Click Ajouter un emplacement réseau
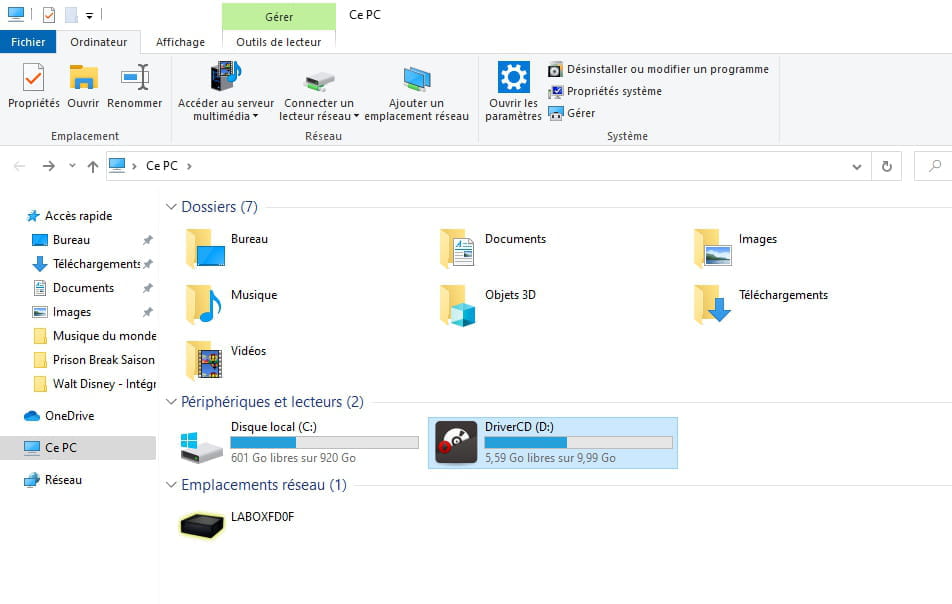This screenshot has width=952, height=604. (x=416, y=93)
